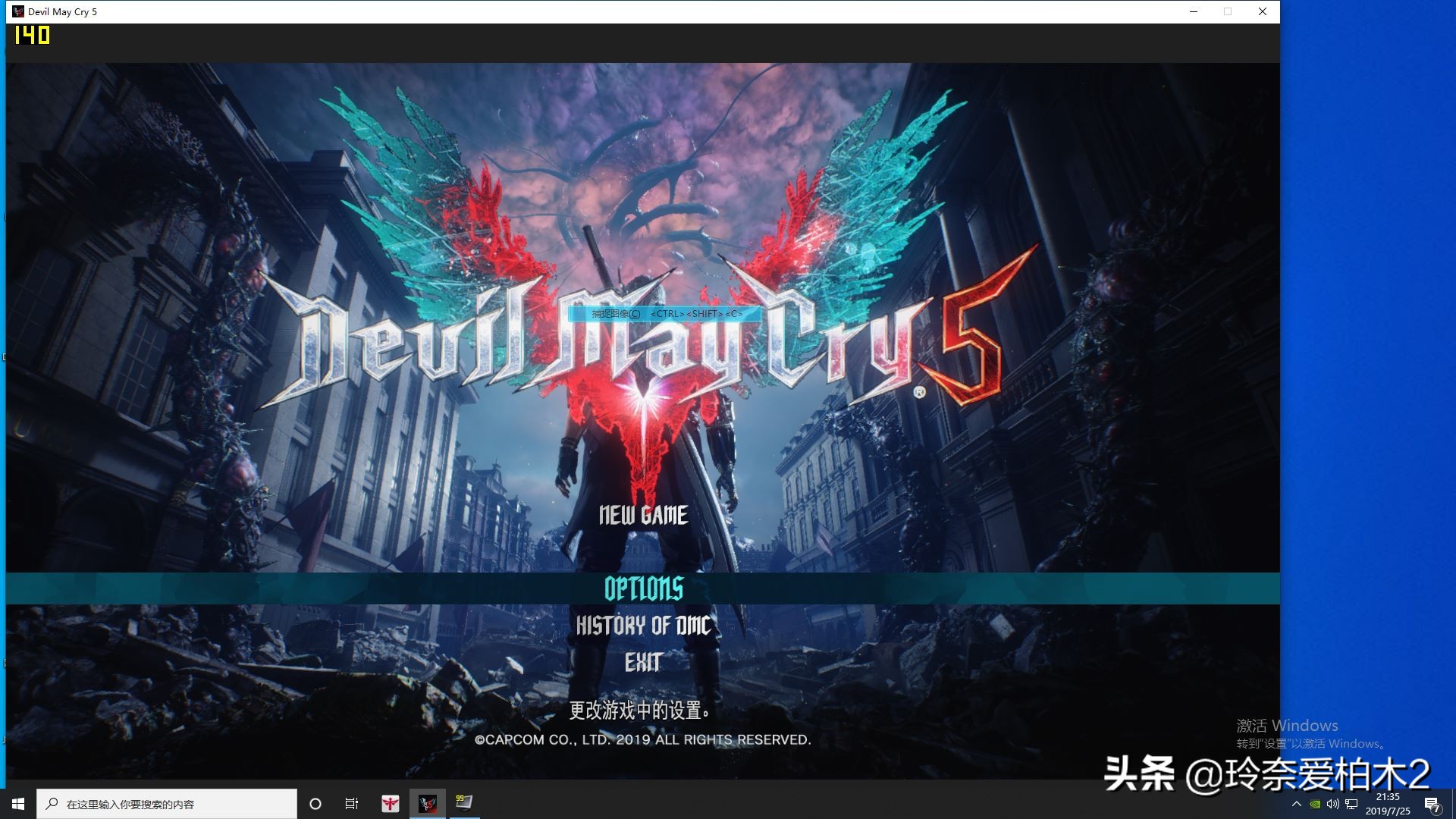Minimize the Devil May Cry 5 window
1456x819 pixels.
1194,11
